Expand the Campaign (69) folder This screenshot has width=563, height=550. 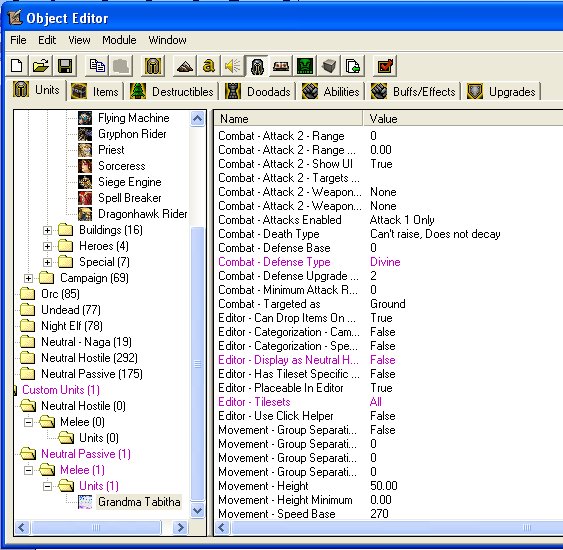tap(28, 278)
